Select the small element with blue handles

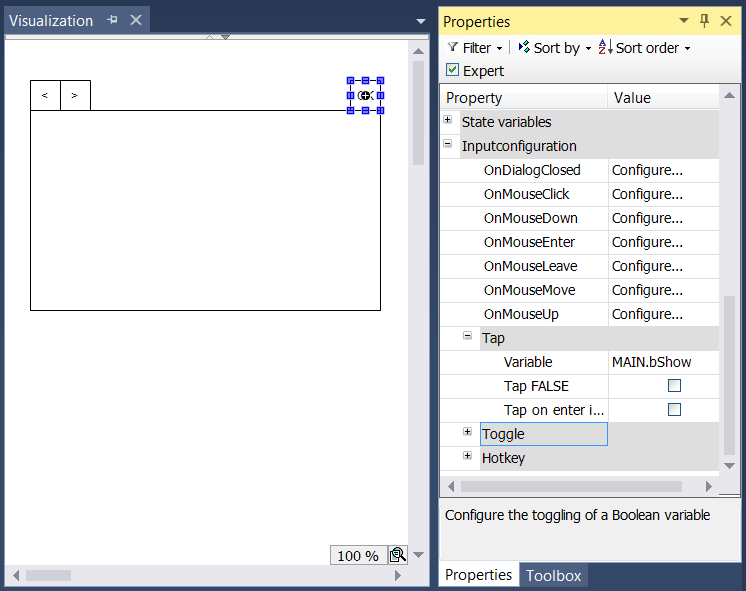click(365, 96)
